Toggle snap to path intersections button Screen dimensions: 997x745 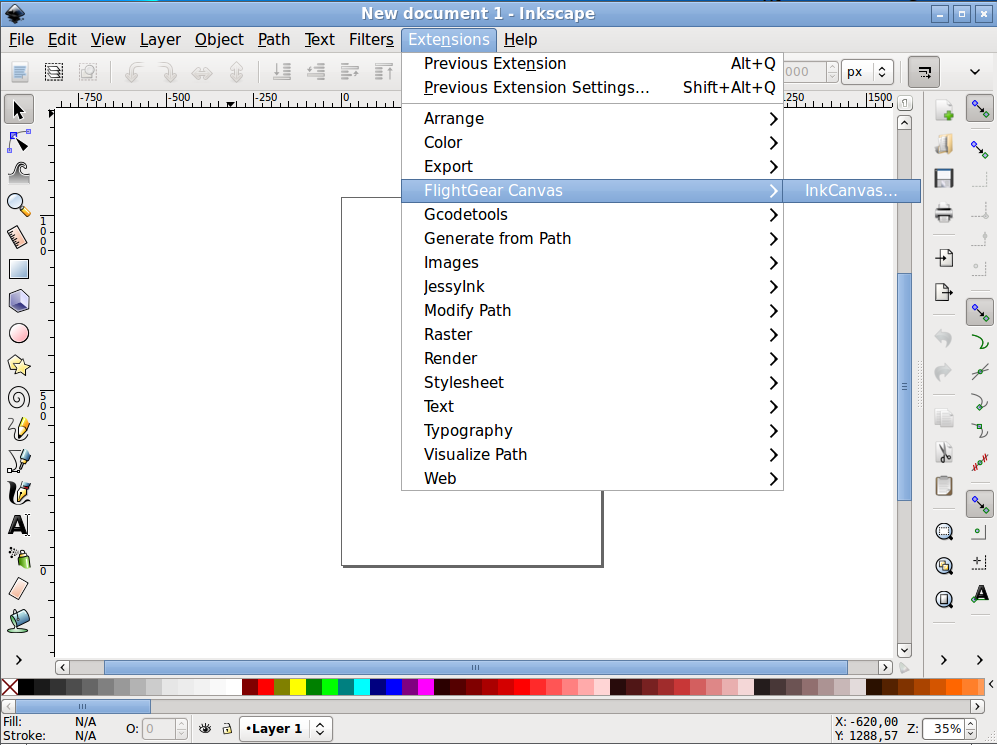(x=980, y=371)
